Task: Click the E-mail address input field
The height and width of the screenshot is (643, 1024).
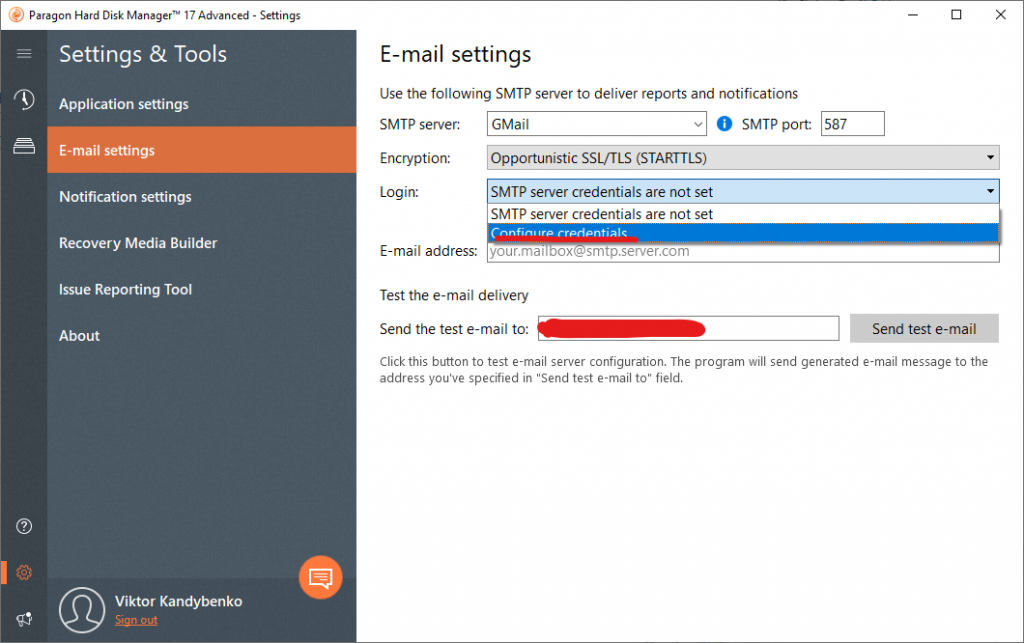Action: click(742, 251)
